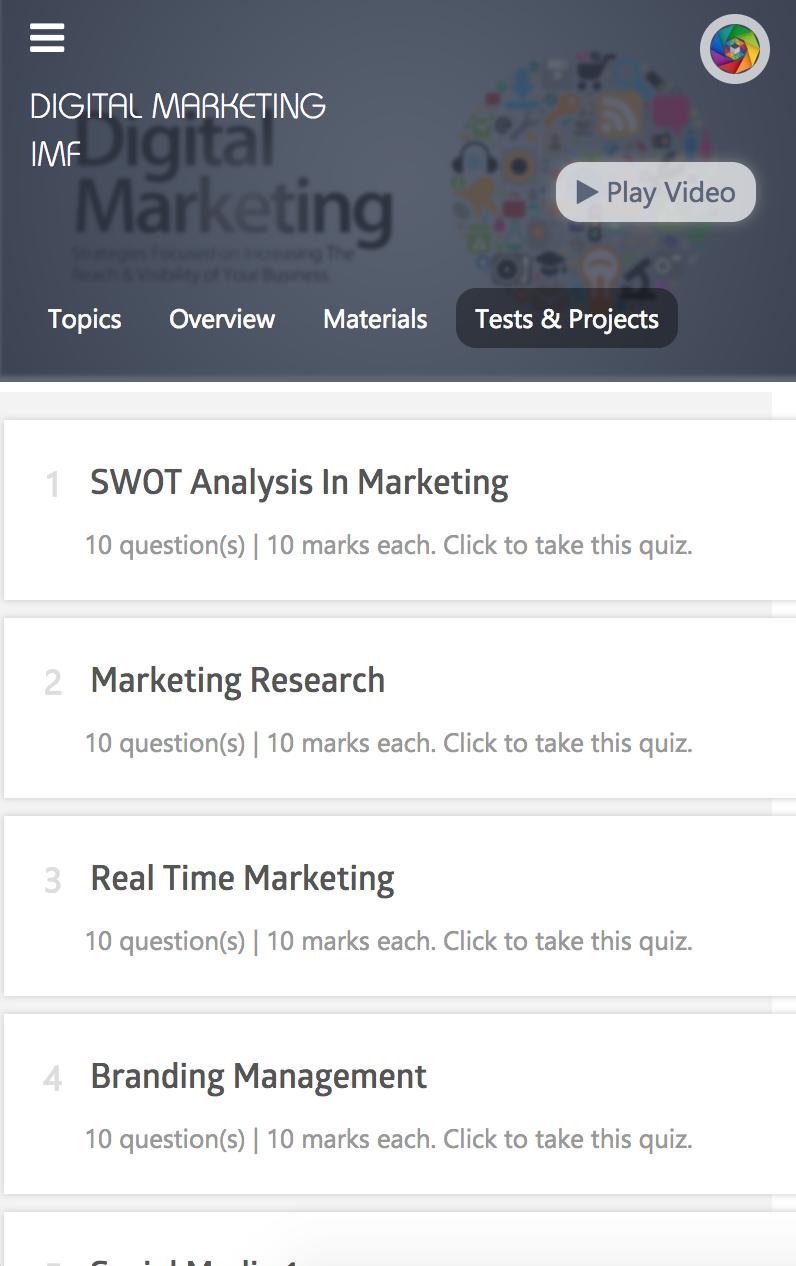Click SWOT Analysis quiz description text
This screenshot has width=796, height=1266.
pos(388,546)
